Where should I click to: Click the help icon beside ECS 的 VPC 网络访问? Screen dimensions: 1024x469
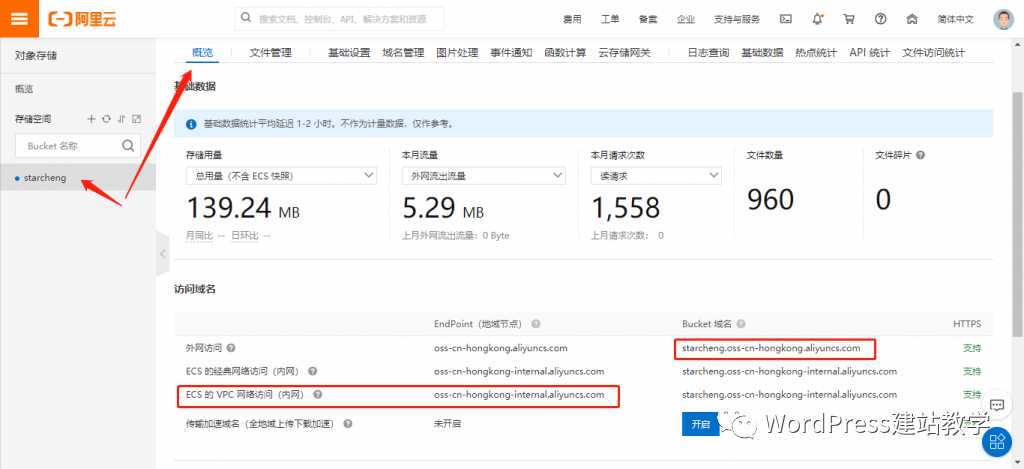coord(317,395)
